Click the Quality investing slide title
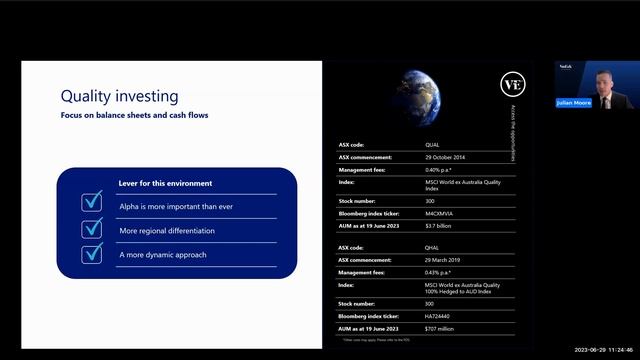This screenshot has height=360, width=640. [x=120, y=96]
